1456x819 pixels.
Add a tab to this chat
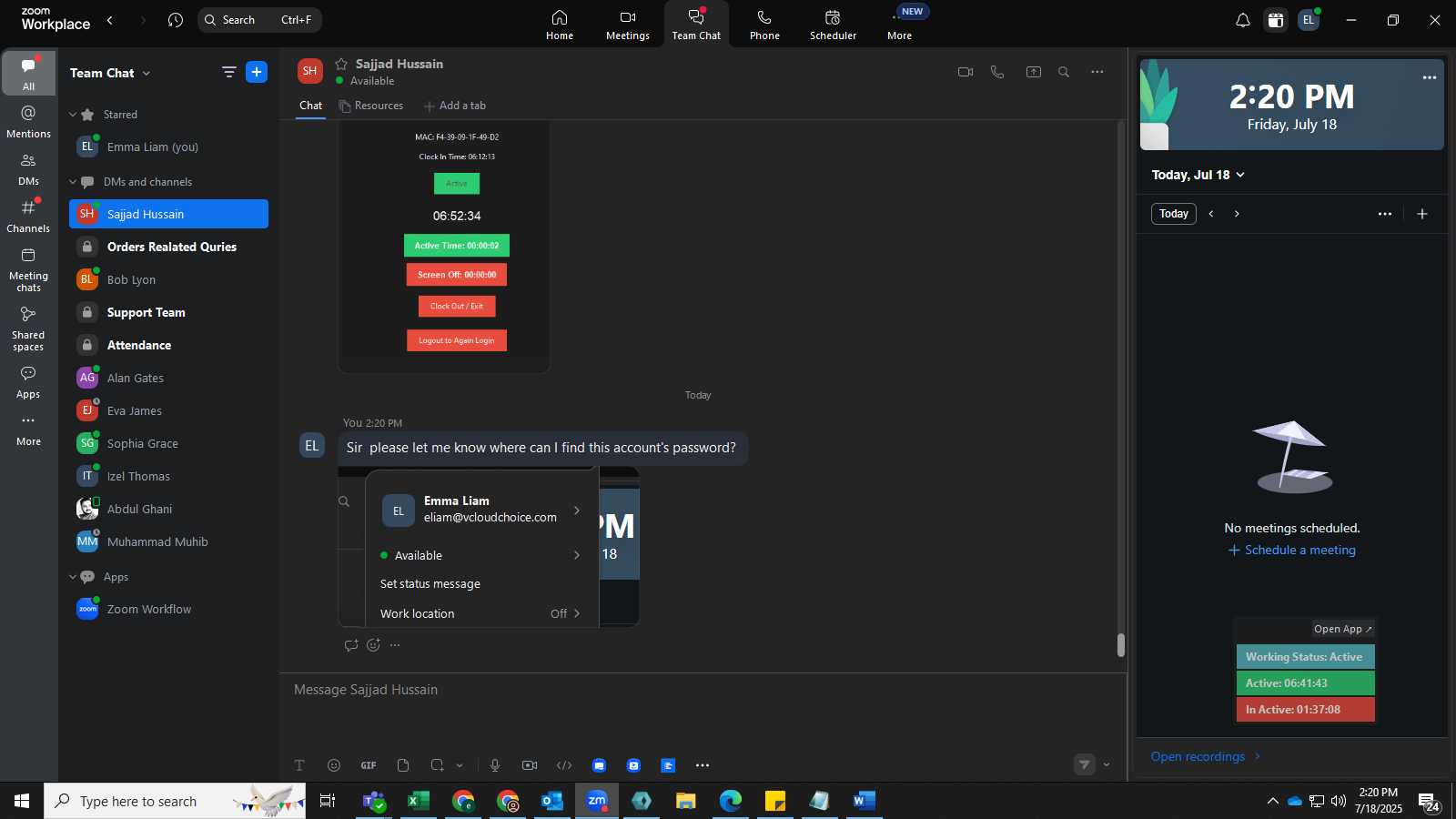[x=455, y=106]
